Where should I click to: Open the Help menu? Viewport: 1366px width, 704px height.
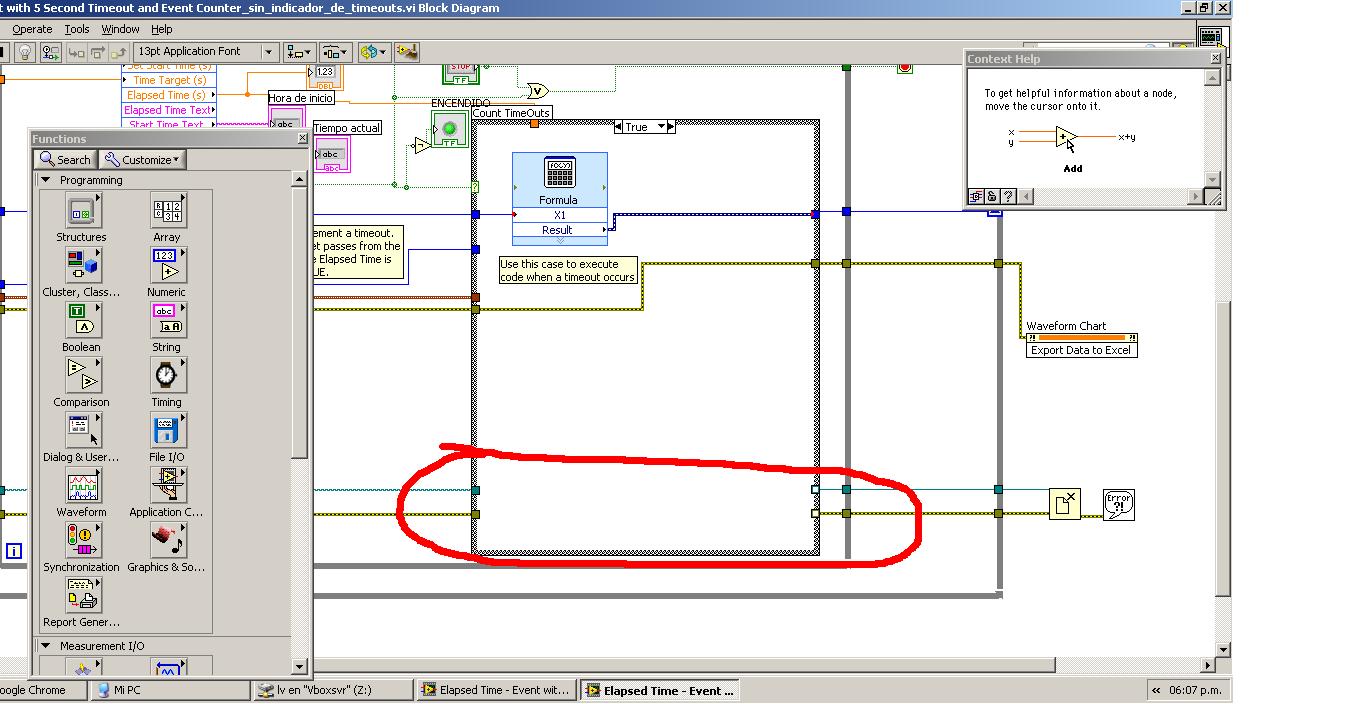pyautogui.click(x=161, y=30)
